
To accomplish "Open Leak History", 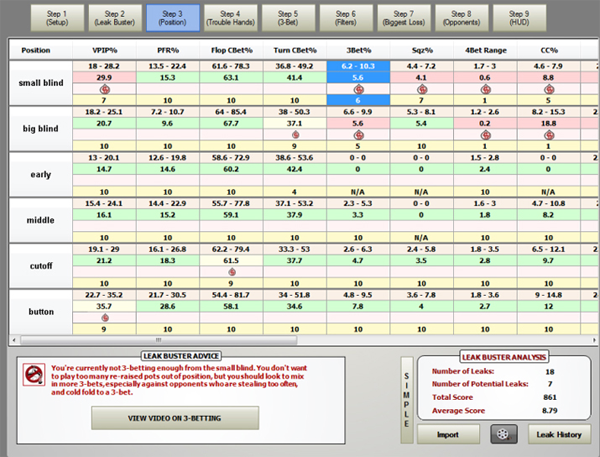I will click(x=559, y=434).
